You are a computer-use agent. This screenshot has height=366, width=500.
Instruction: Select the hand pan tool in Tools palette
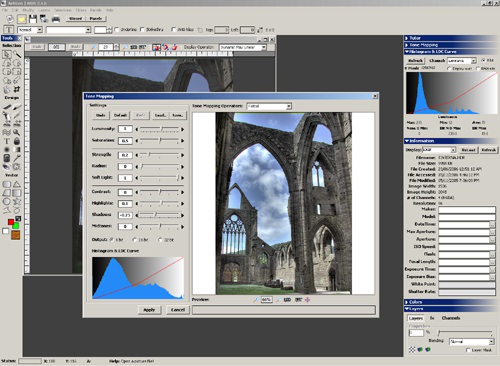click(7, 89)
